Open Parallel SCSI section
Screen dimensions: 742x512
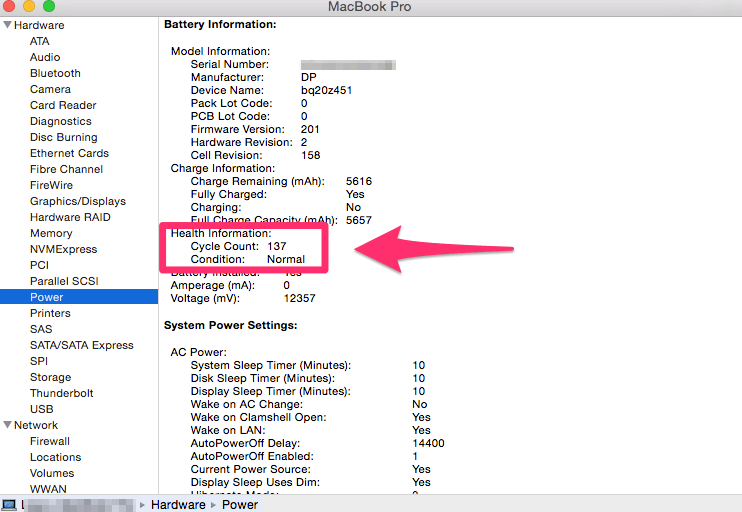[x=64, y=281]
